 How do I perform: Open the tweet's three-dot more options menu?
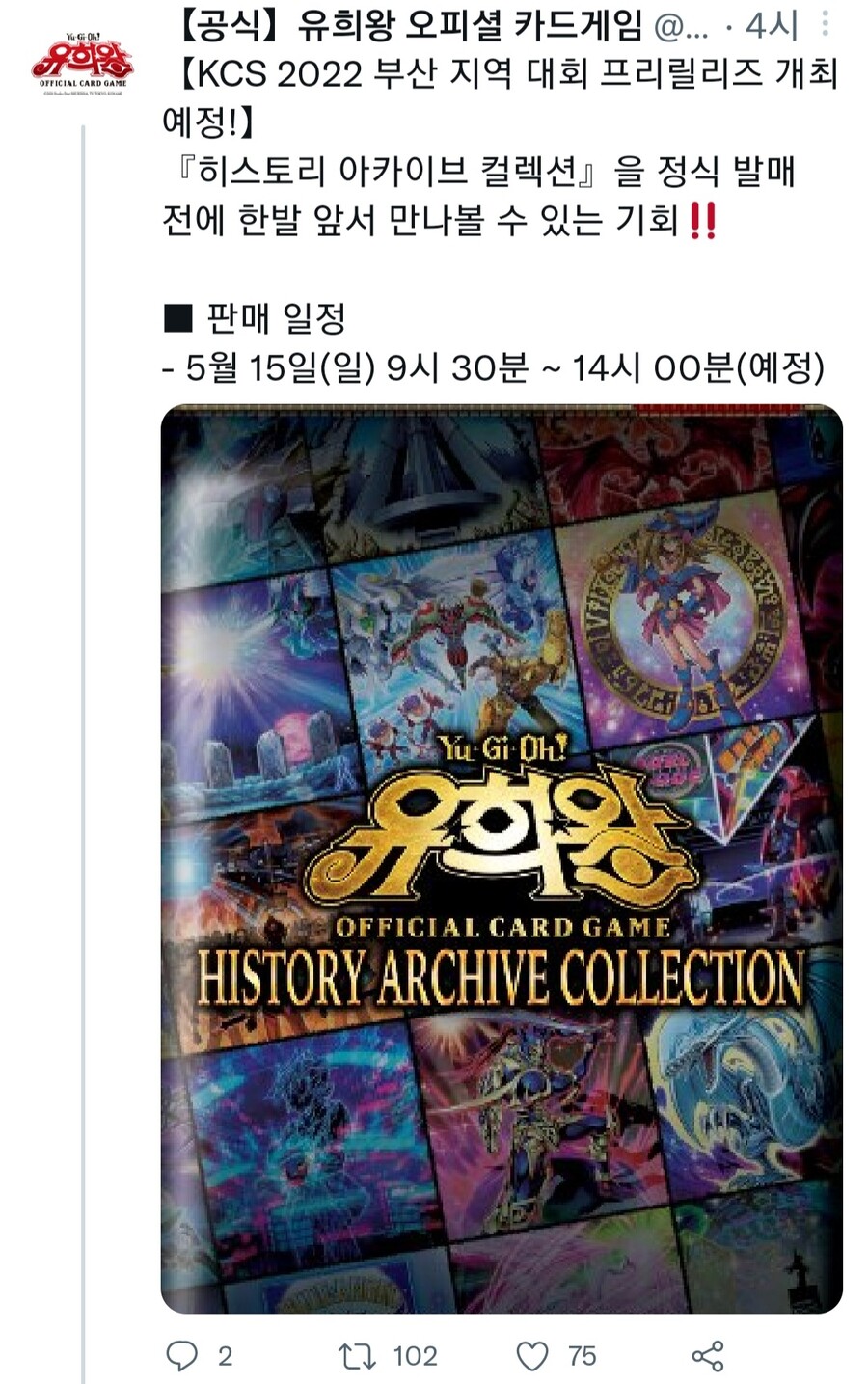click(825, 23)
